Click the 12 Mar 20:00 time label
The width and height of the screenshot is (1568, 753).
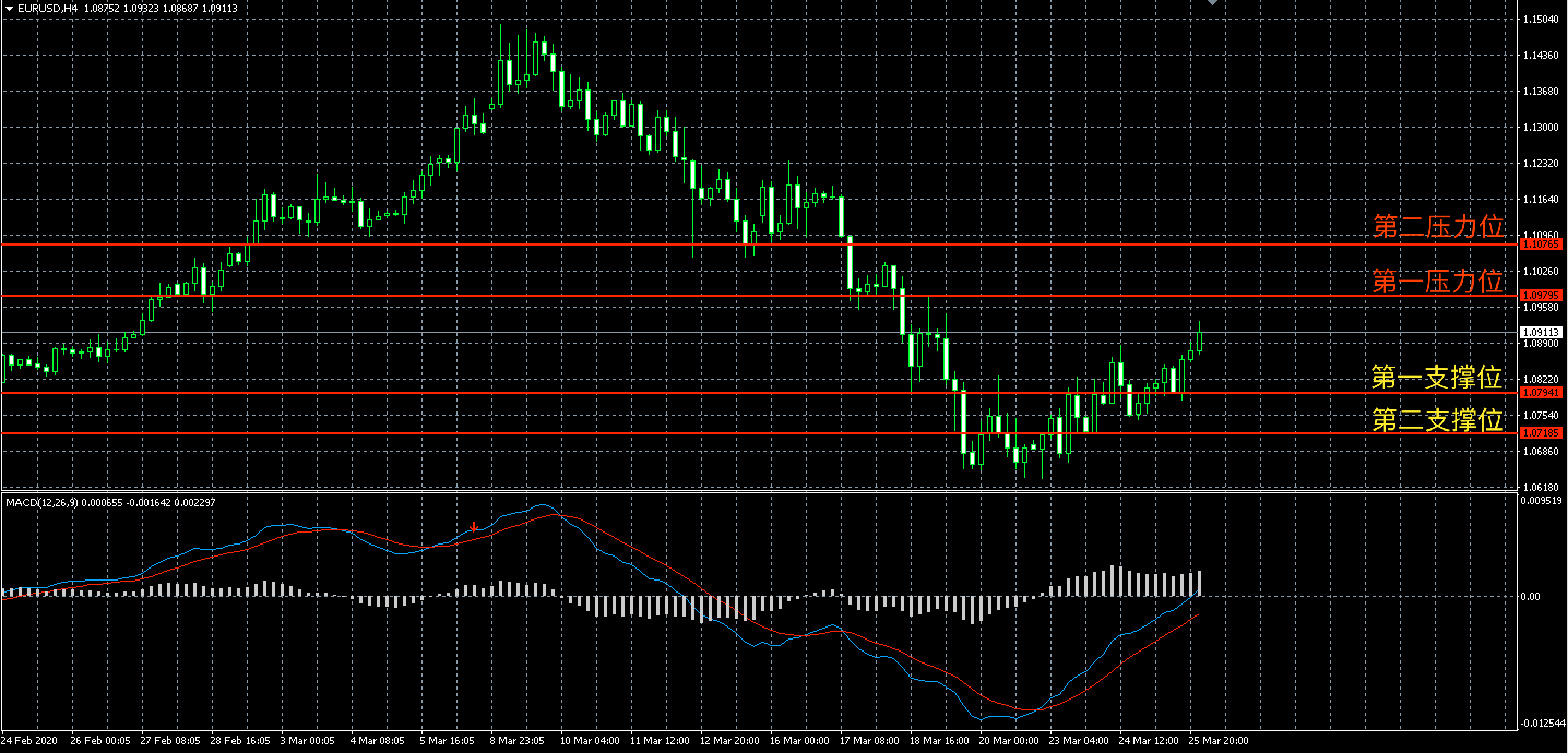click(x=729, y=740)
